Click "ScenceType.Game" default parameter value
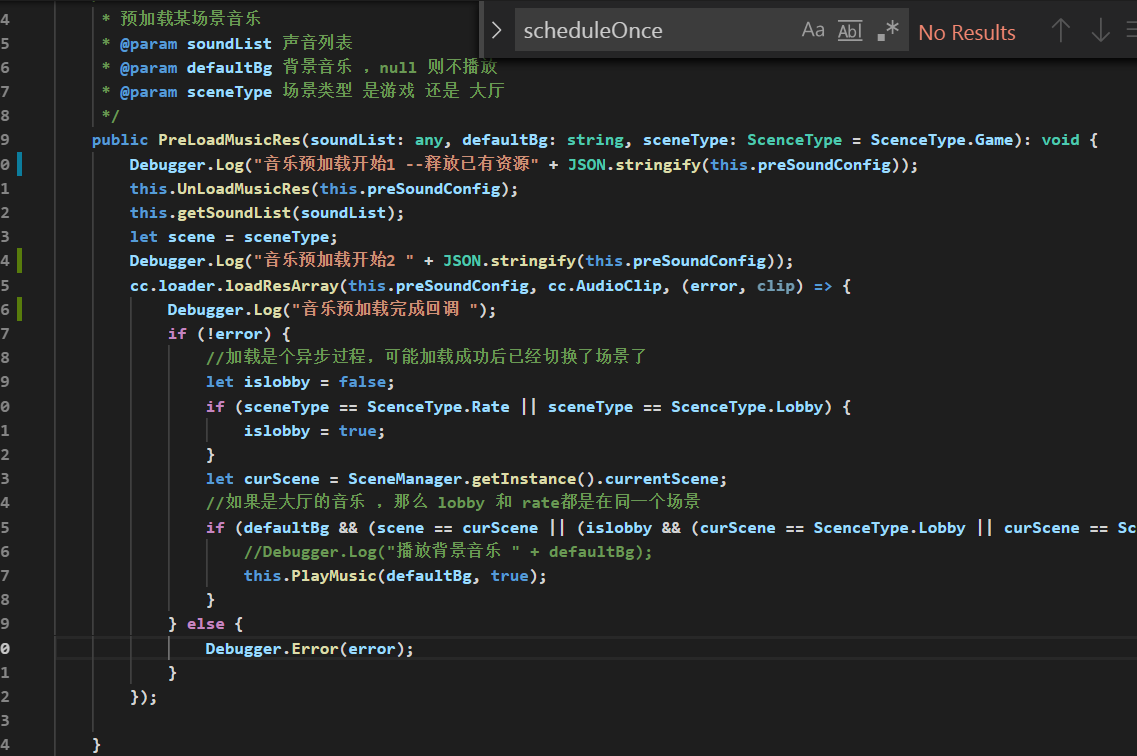Viewport: 1137px width, 756px height. pos(941,140)
